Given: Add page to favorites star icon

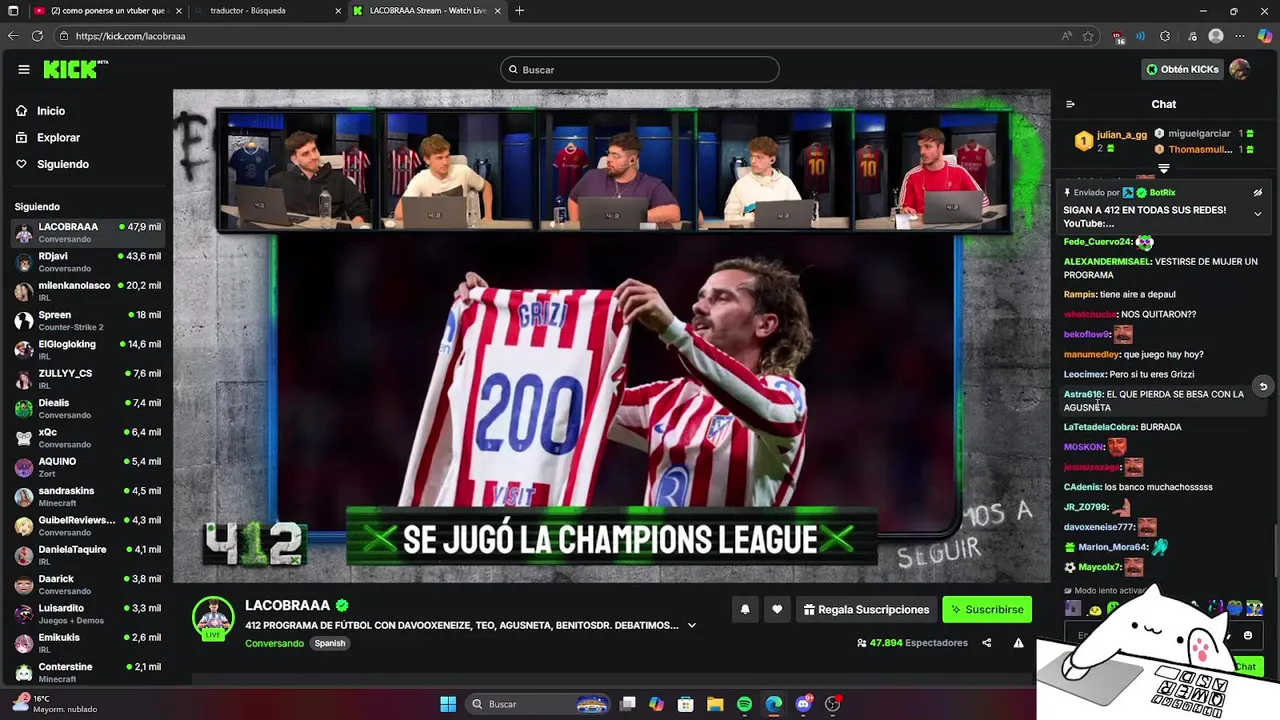Looking at the screenshot, I should pyautogui.click(x=1088, y=36).
